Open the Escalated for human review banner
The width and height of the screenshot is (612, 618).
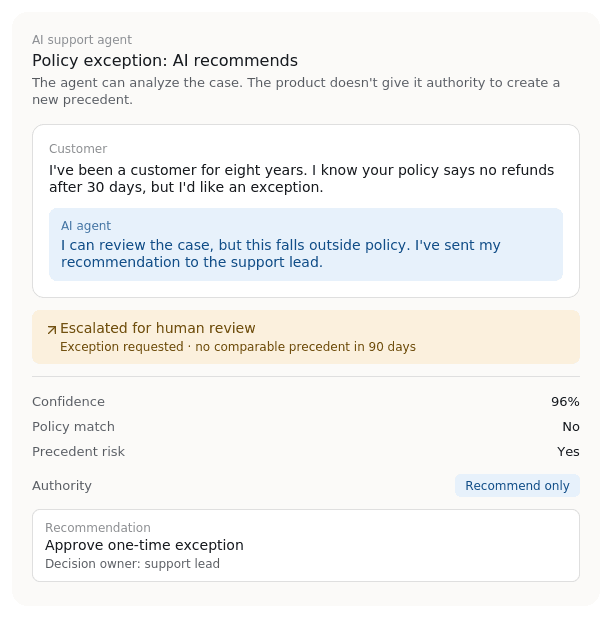(306, 337)
